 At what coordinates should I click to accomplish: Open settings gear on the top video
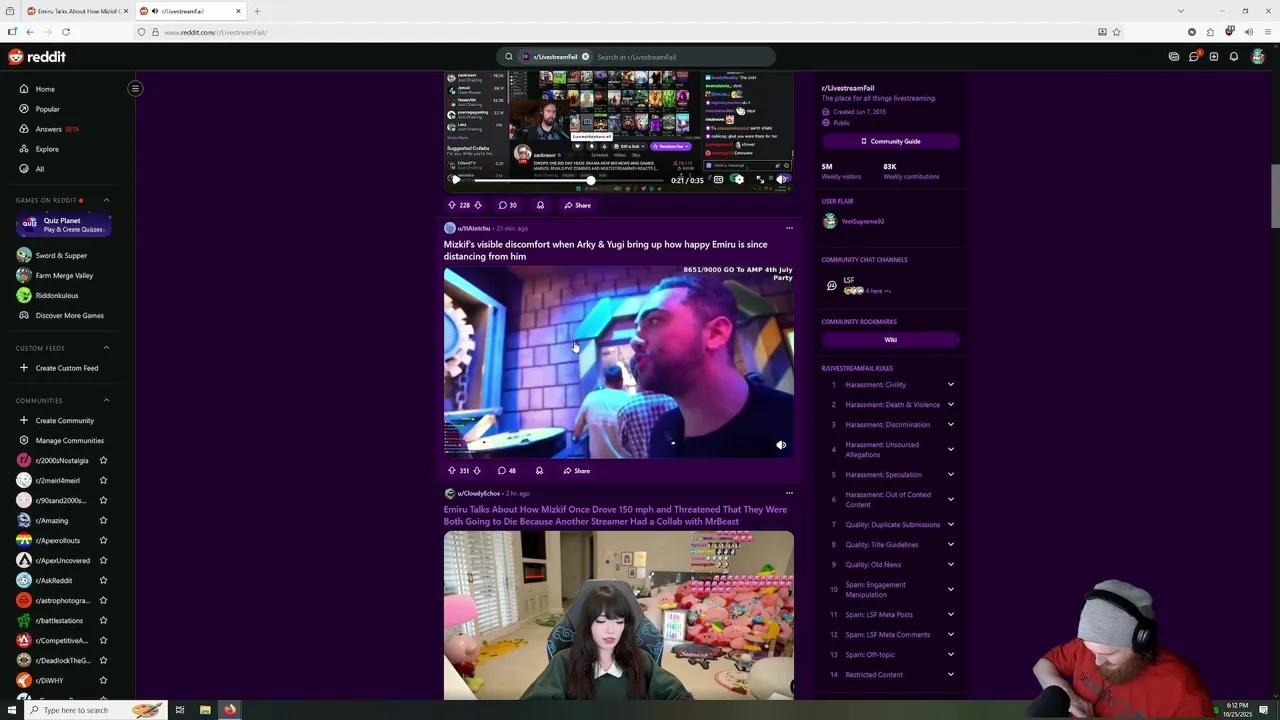coord(738,180)
